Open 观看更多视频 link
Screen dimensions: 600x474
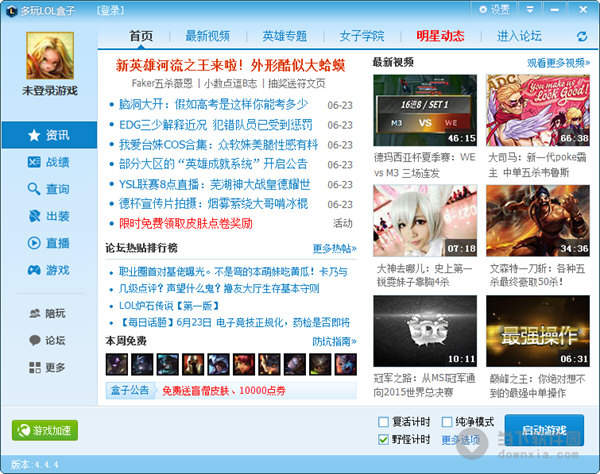558,63
